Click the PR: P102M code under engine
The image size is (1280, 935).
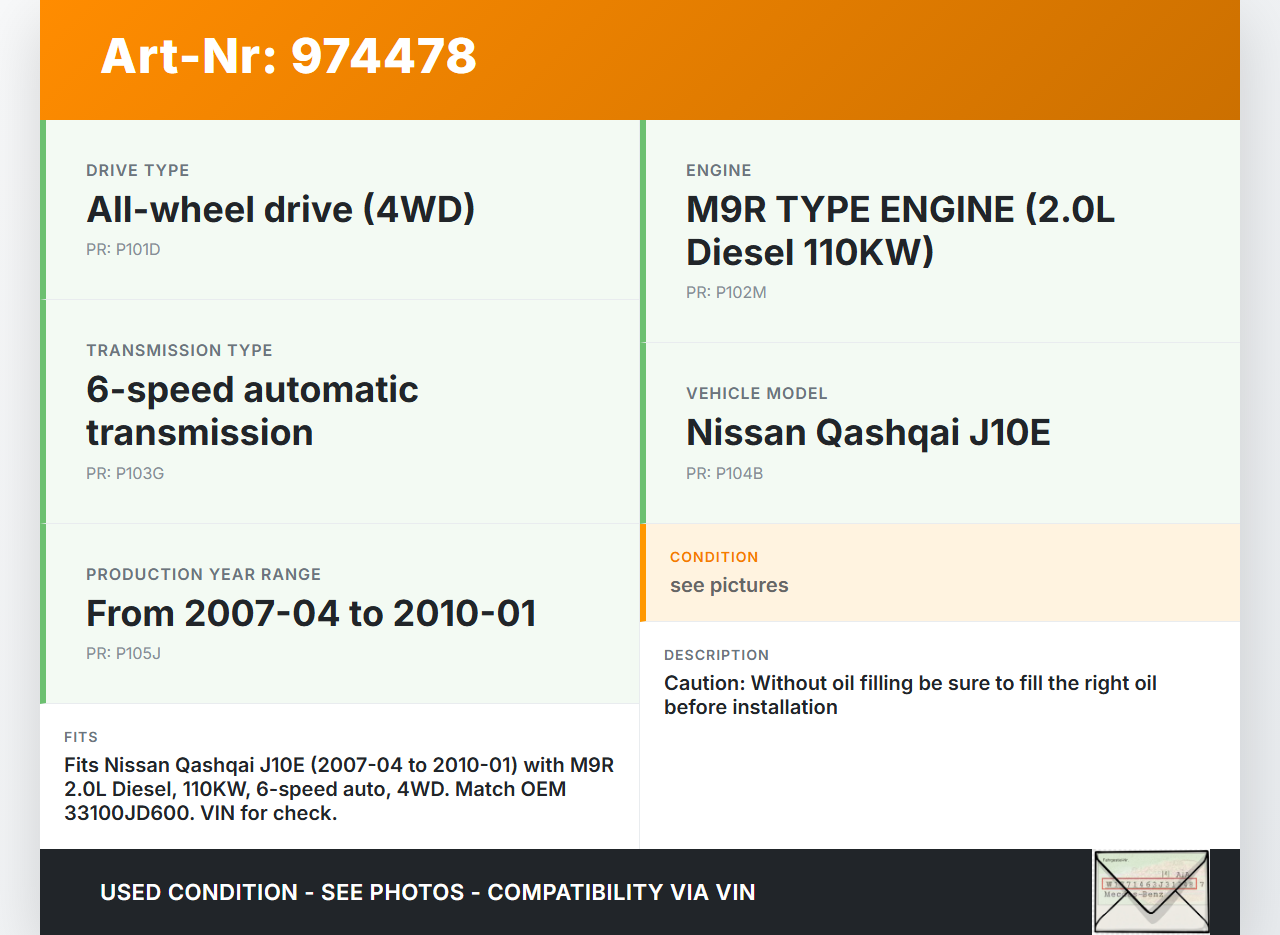pos(726,292)
